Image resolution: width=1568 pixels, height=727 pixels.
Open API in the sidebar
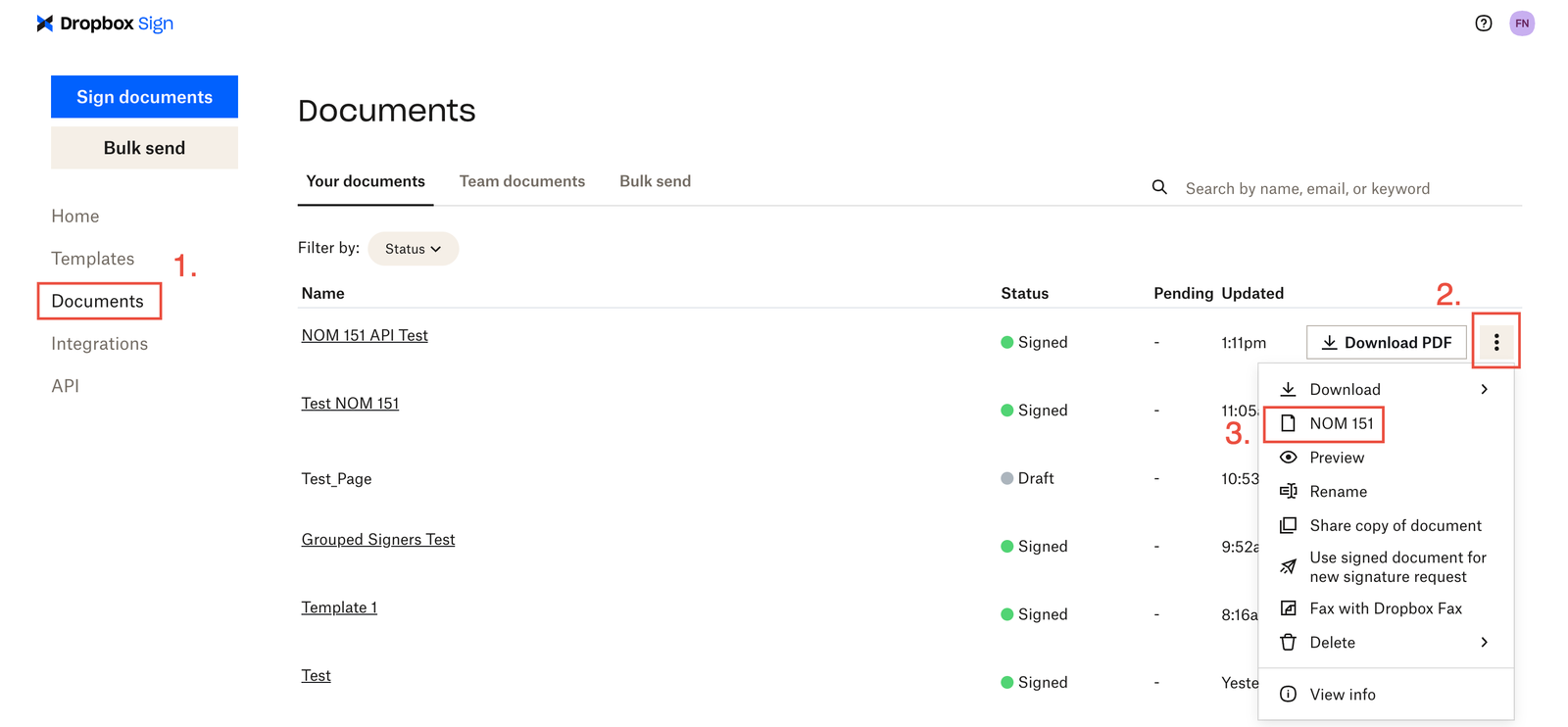click(x=66, y=386)
